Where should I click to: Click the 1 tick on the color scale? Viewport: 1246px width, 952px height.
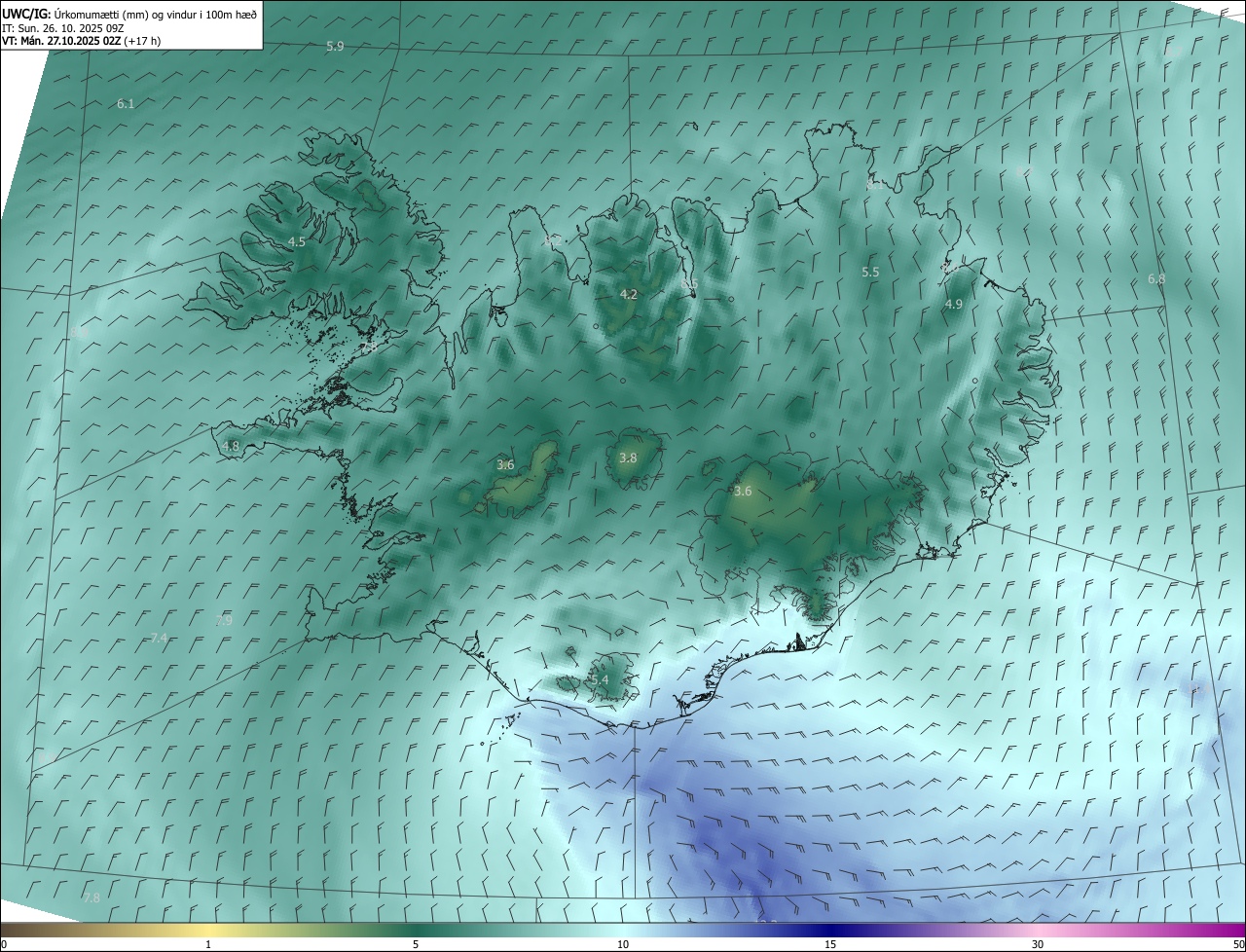209,944
